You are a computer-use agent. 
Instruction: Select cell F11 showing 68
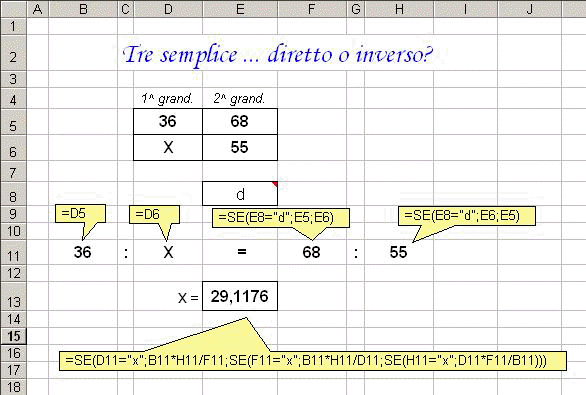312,253
